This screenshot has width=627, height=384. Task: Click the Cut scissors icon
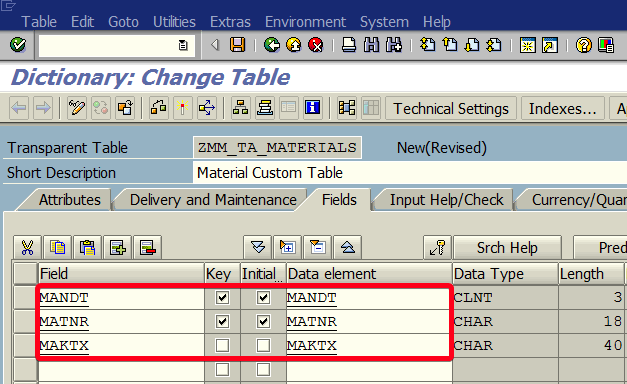click(x=27, y=248)
